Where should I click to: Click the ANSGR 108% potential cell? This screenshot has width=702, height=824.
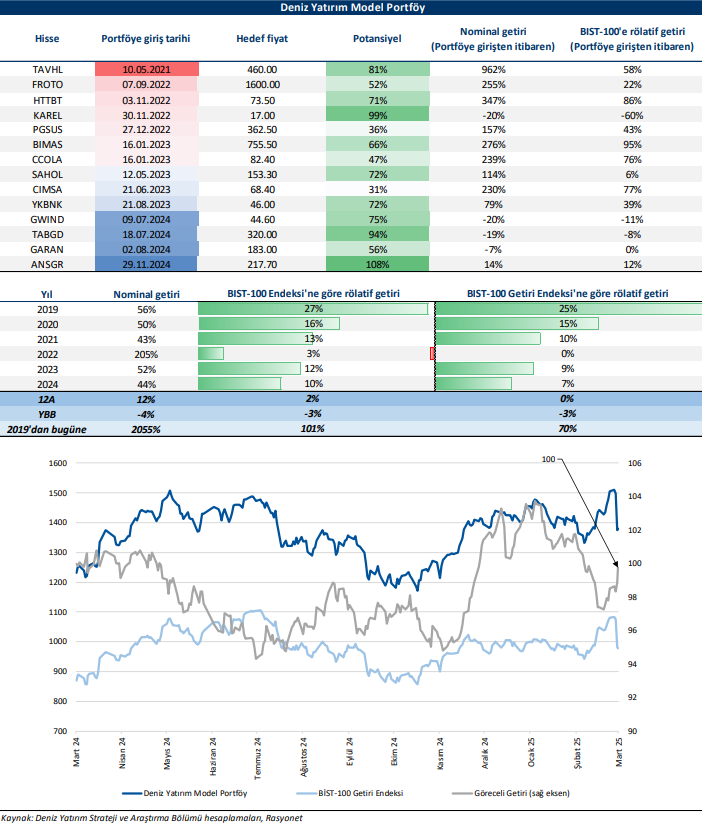tap(378, 264)
